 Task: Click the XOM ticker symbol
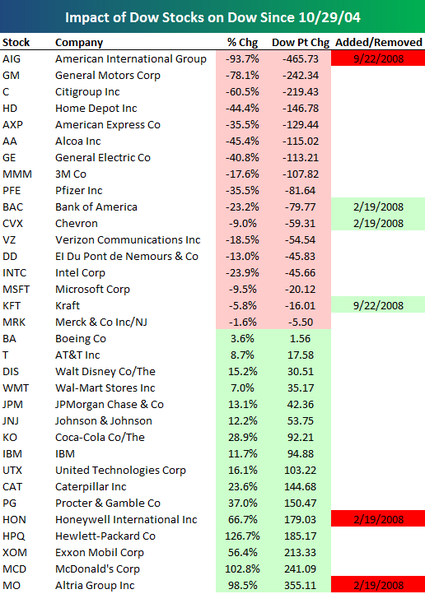(14, 552)
